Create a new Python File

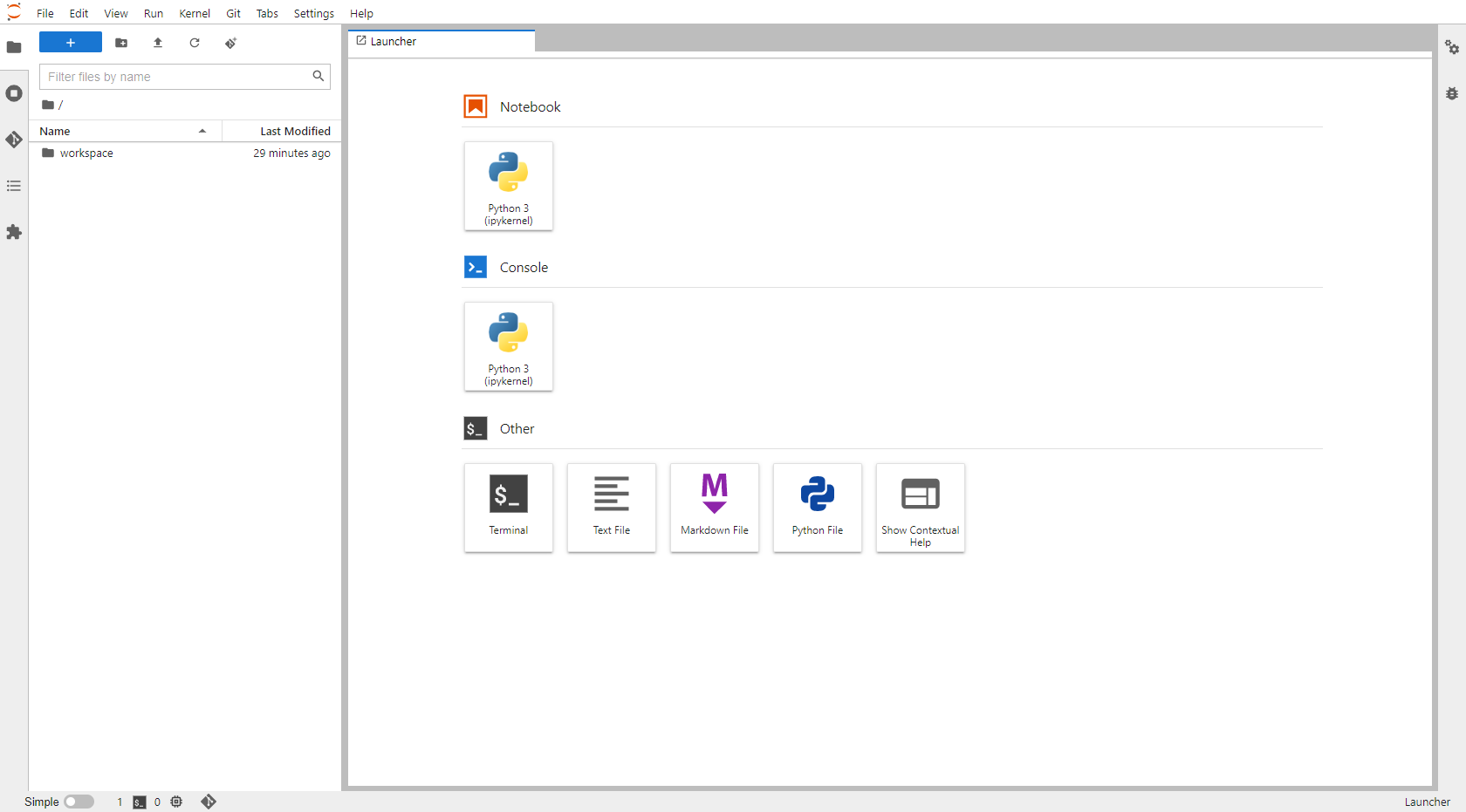coord(818,508)
